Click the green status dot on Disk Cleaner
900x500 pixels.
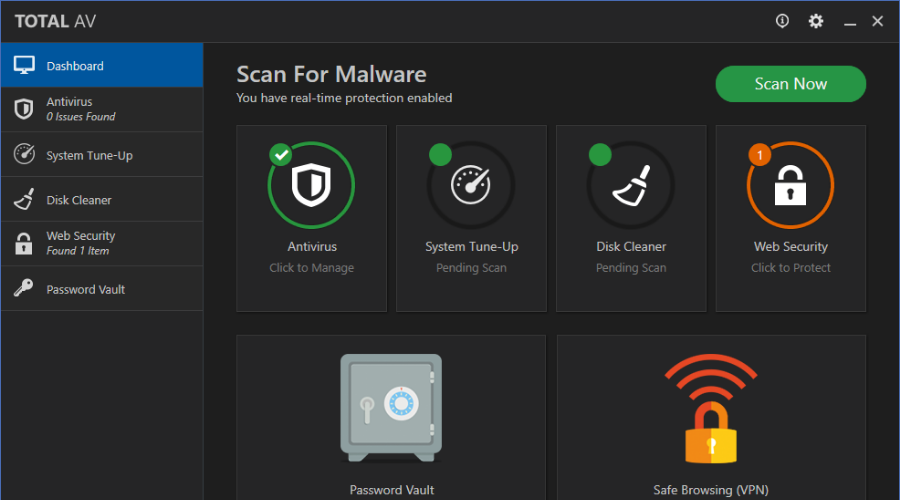600,154
